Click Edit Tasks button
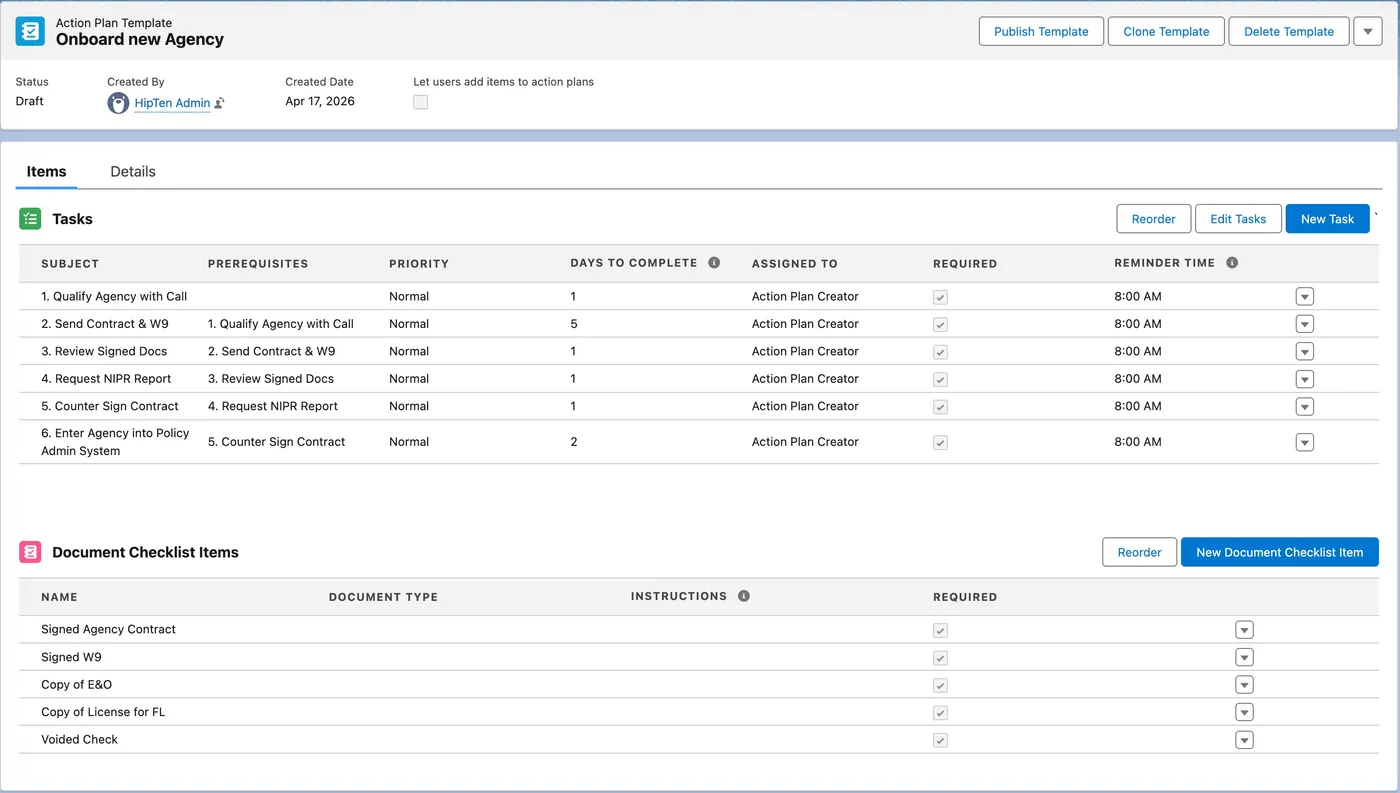This screenshot has width=1400, height=793. click(1238, 219)
